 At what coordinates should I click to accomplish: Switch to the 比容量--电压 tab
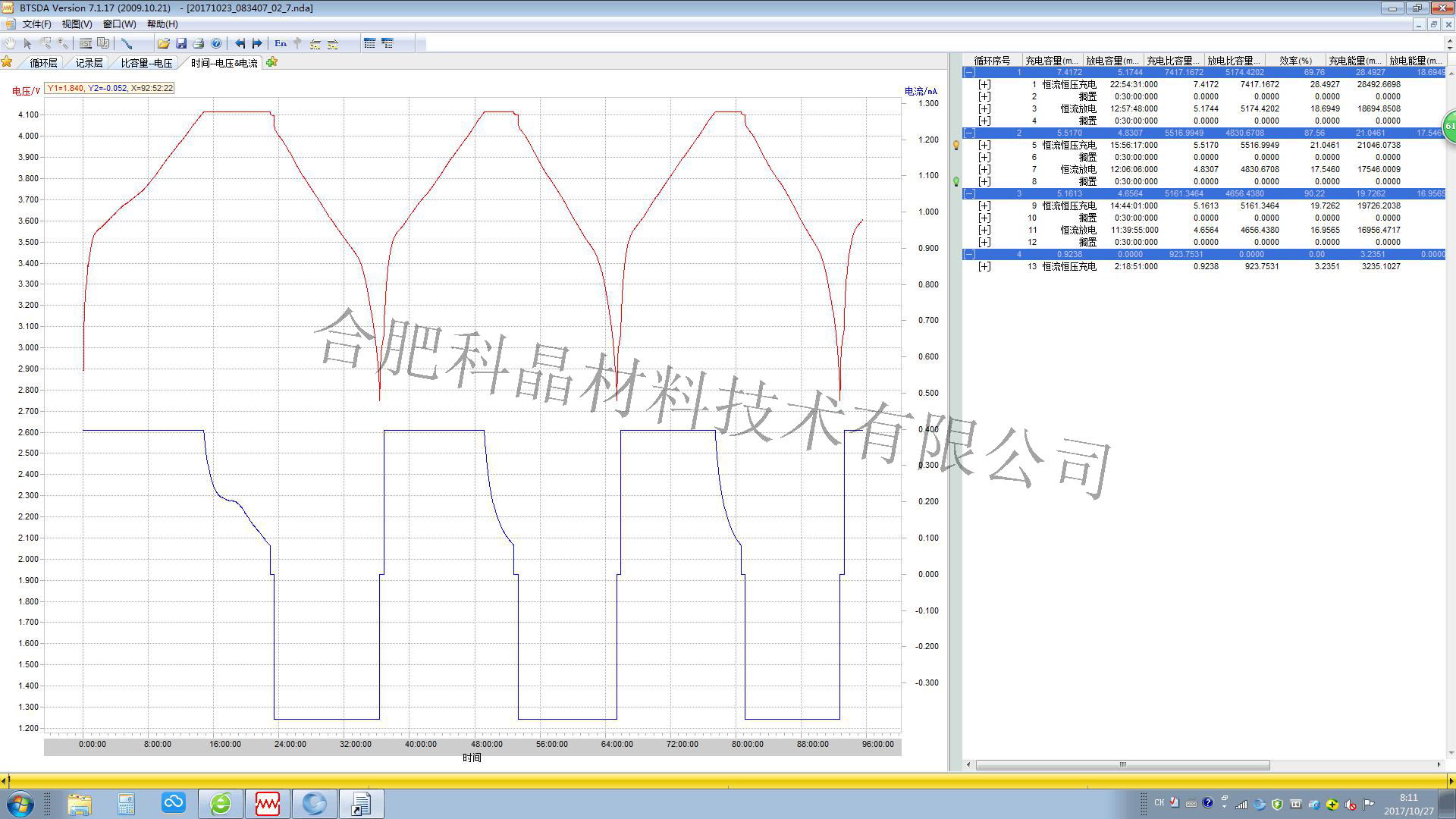(x=146, y=63)
